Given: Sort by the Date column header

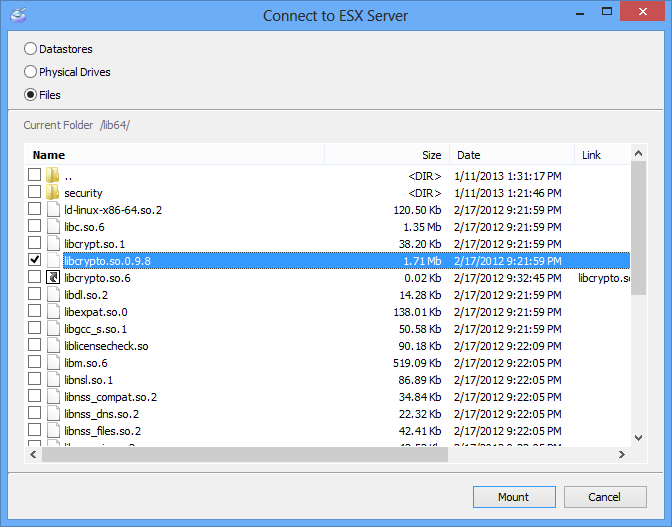Looking at the screenshot, I should click(512, 155).
